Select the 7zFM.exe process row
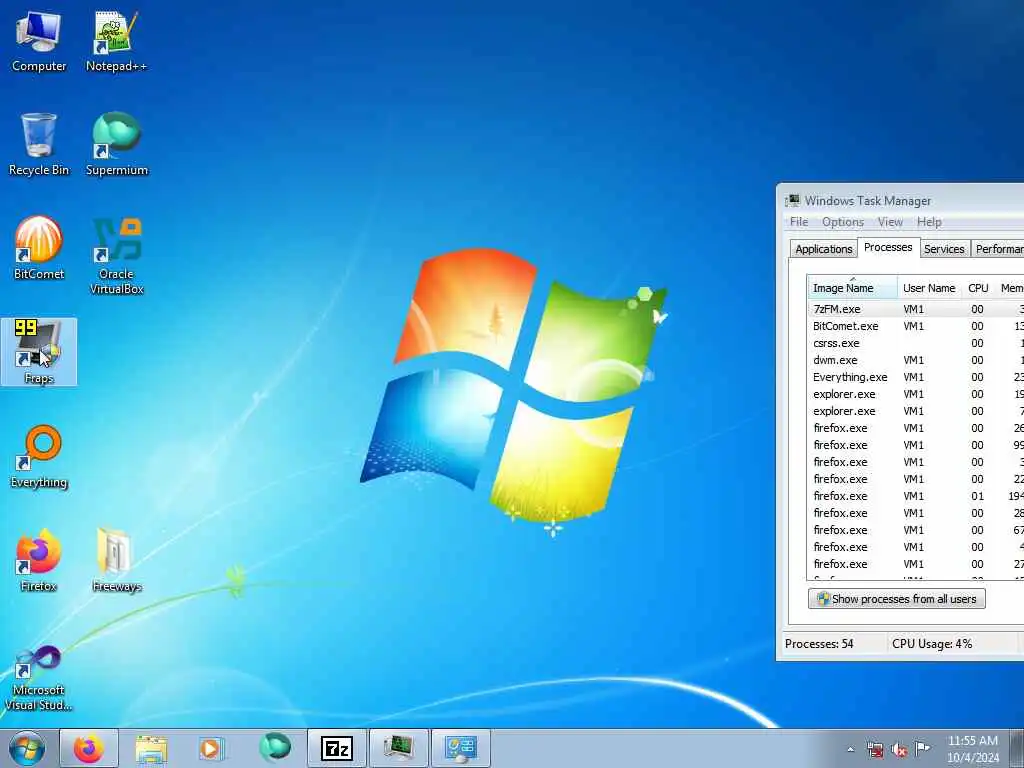 pyautogui.click(x=916, y=309)
